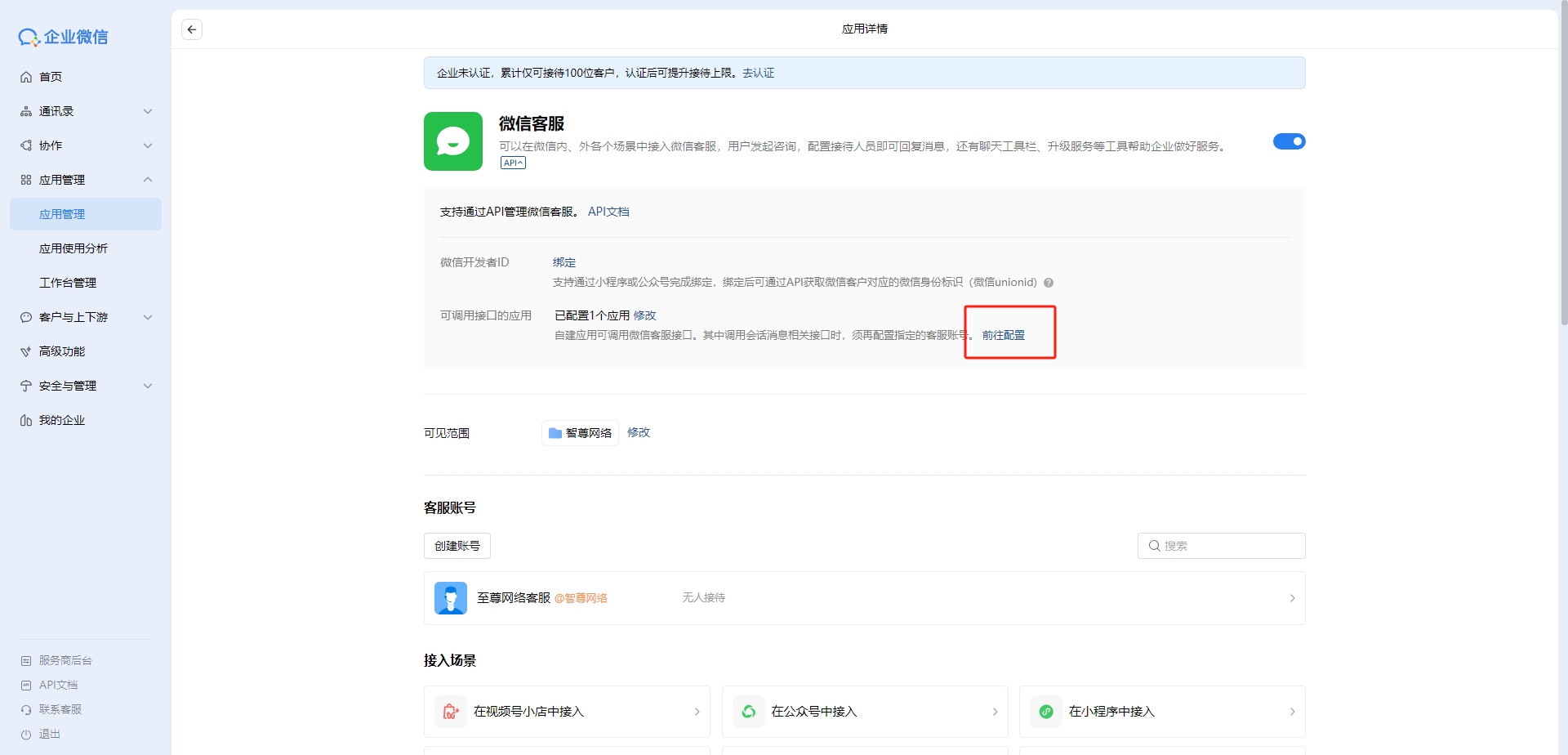The width and height of the screenshot is (1568, 755).
Task: Expand the 通讯录 sidebar section
Action: coord(86,111)
